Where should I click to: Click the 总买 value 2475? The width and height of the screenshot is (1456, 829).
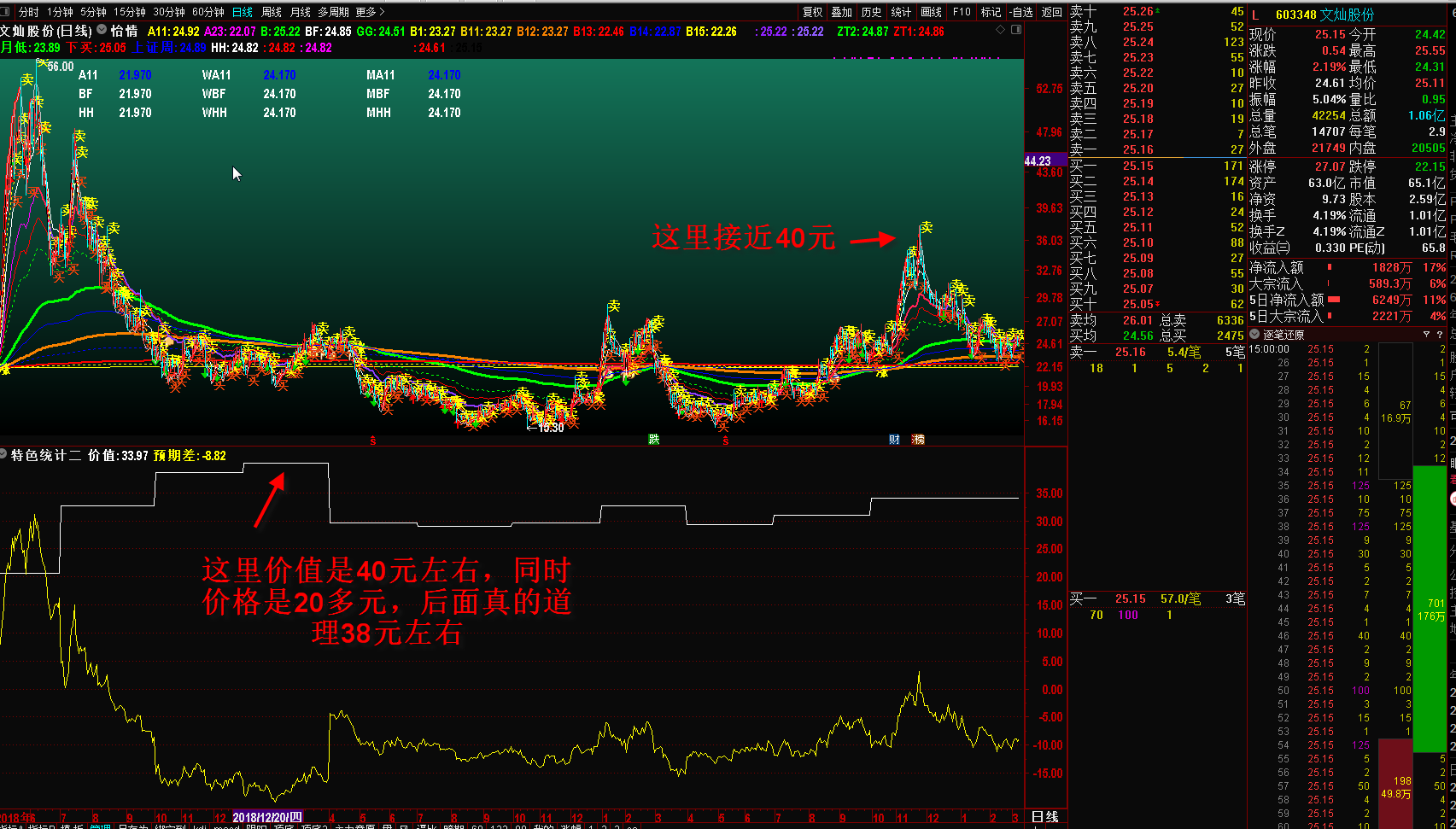(1230, 336)
